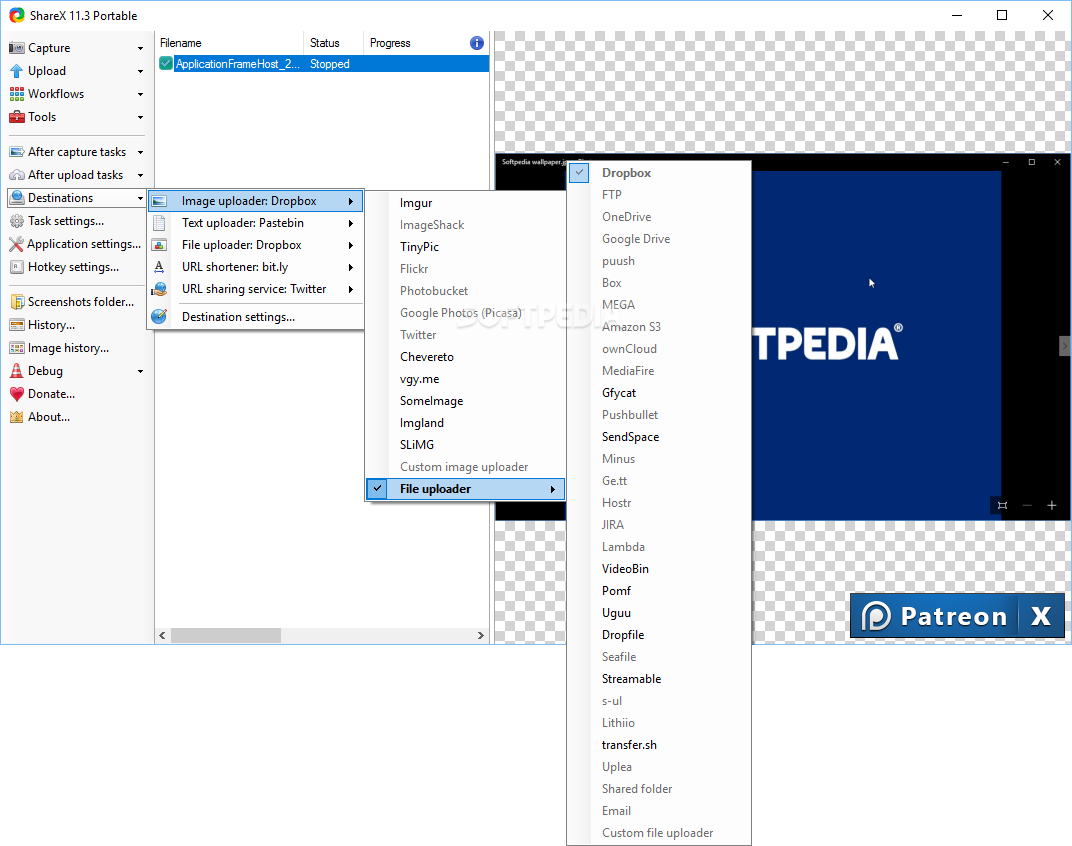Click the Tools toolbox icon

point(16,117)
